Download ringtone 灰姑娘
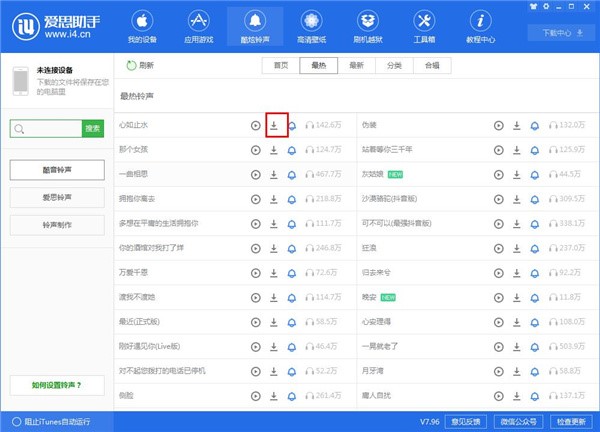 pos(517,174)
